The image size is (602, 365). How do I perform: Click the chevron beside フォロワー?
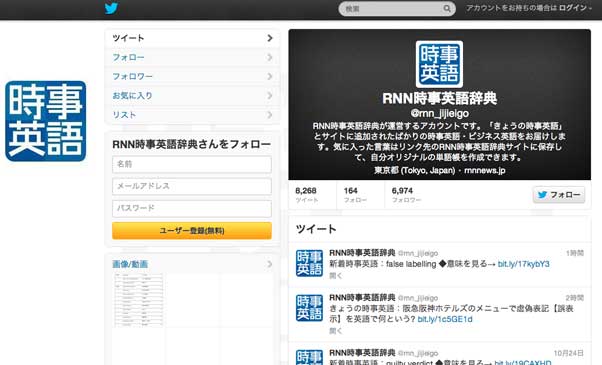pyautogui.click(x=270, y=76)
